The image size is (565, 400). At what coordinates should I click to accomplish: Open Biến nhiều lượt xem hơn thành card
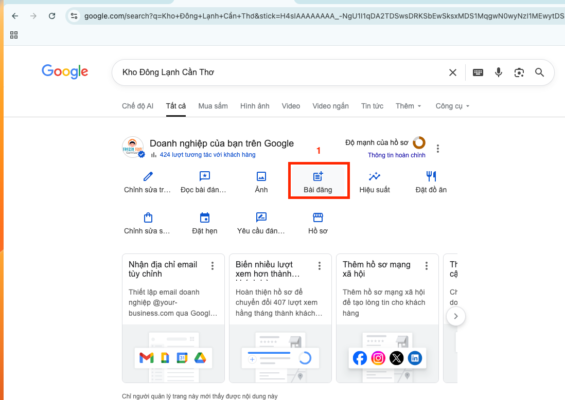click(280, 318)
